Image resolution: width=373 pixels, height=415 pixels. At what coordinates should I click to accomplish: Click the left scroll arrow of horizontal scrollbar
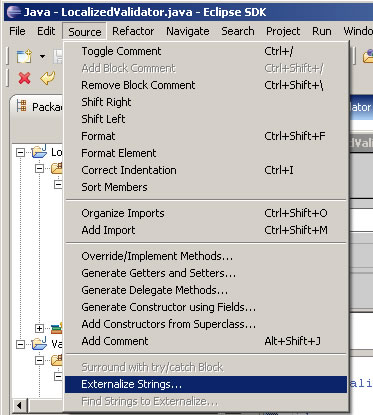tap(19, 405)
